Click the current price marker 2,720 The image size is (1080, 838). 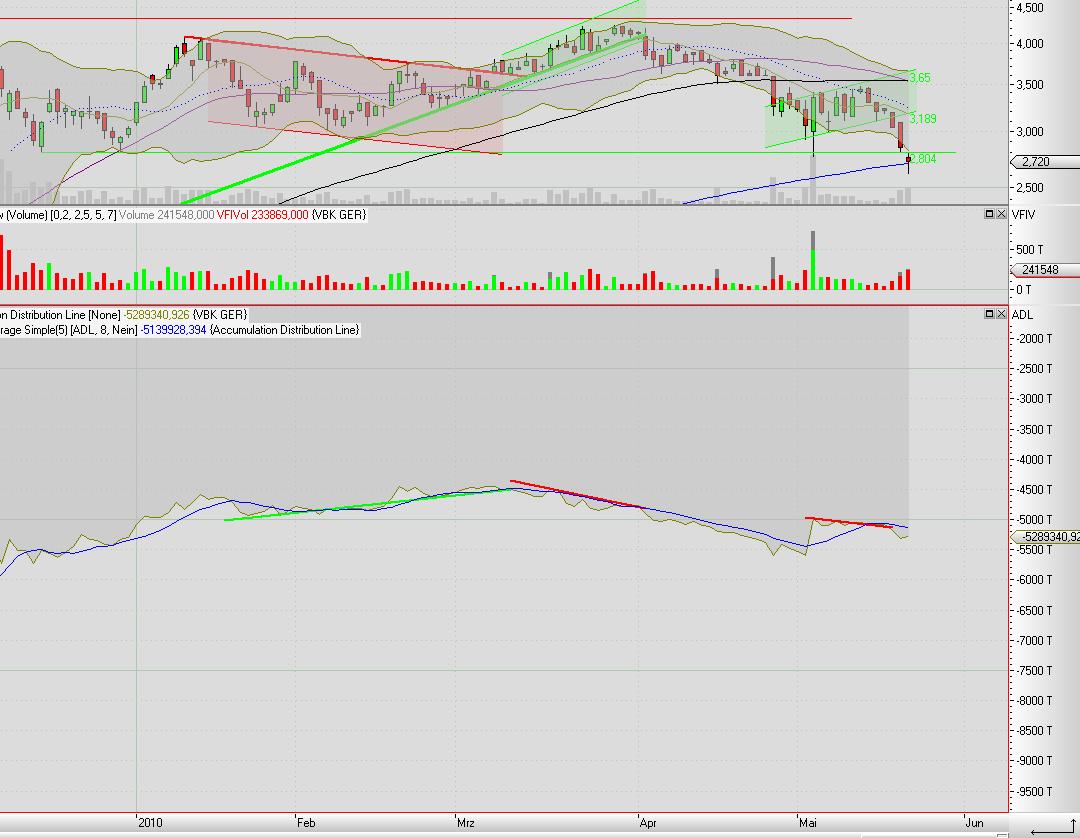tap(1044, 162)
